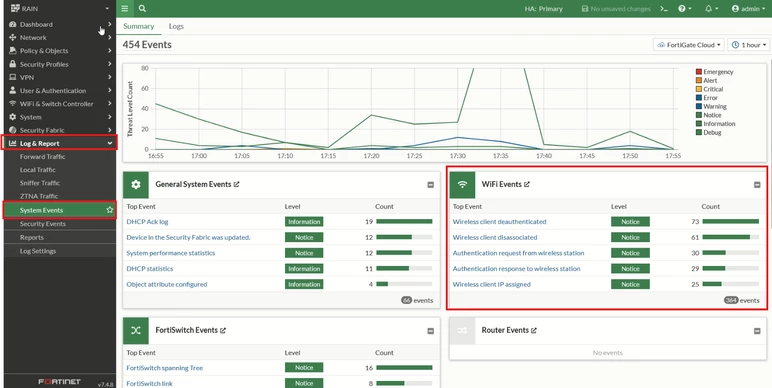The image size is (772, 388).
Task: Open FortiSwitch Events external link icon
Action: [x=223, y=330]
